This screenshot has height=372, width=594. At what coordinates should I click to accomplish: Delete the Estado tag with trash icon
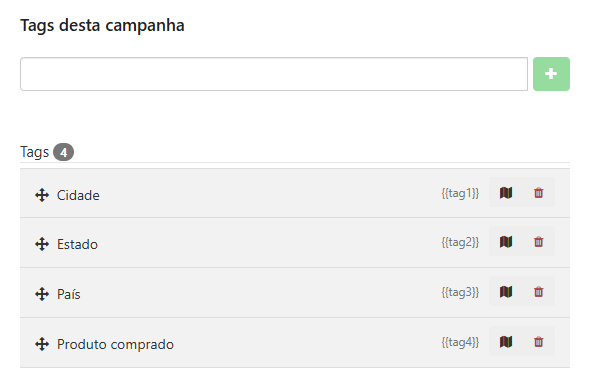pos(538,242)
